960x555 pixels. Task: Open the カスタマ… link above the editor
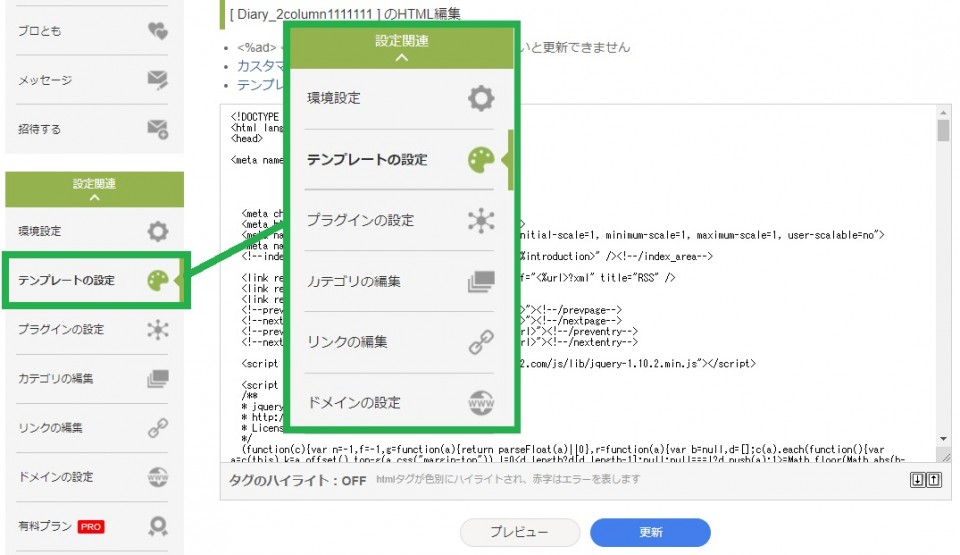(260, 66)
